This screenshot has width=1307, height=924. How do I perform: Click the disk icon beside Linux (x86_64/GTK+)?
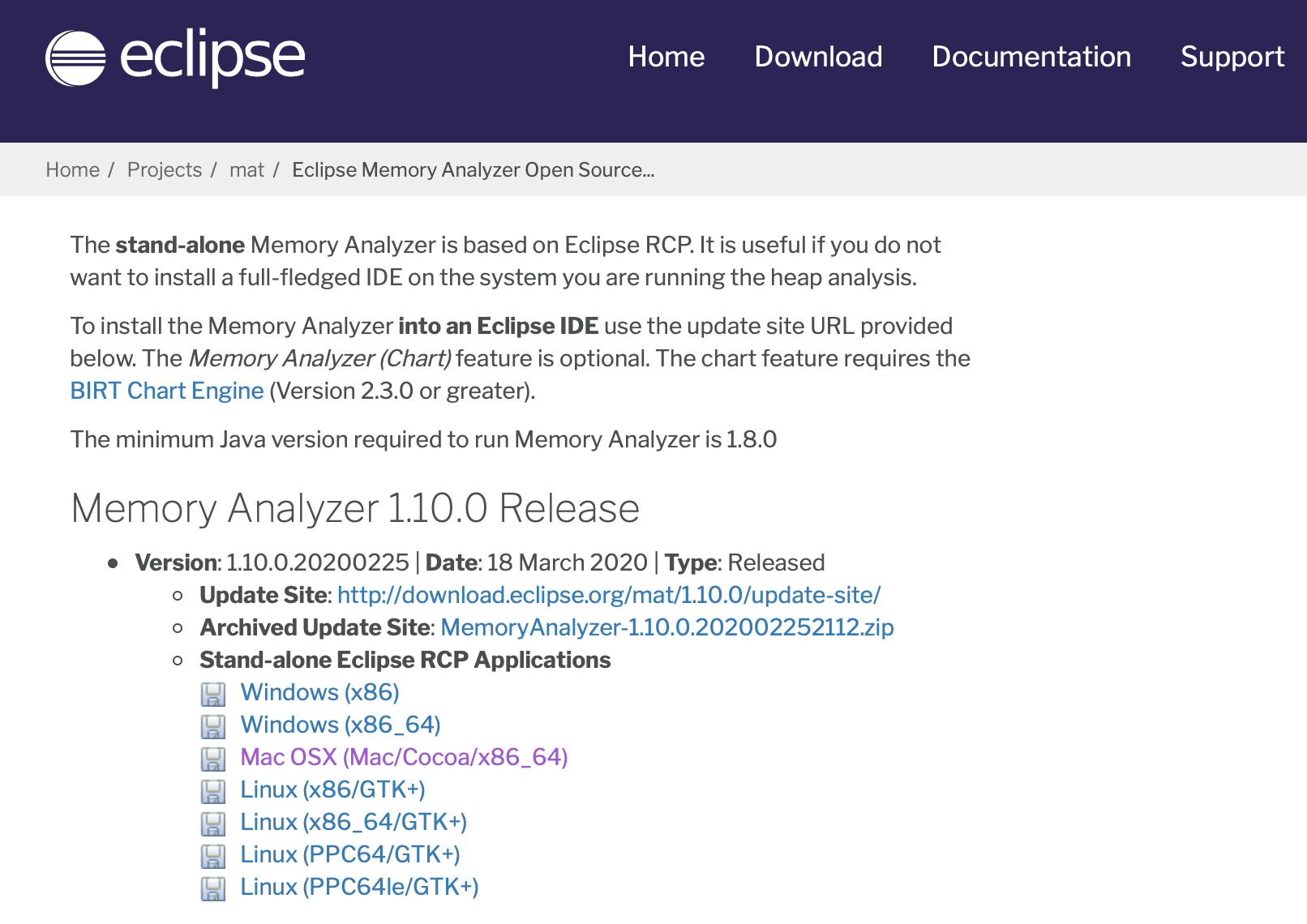[213, 823]
